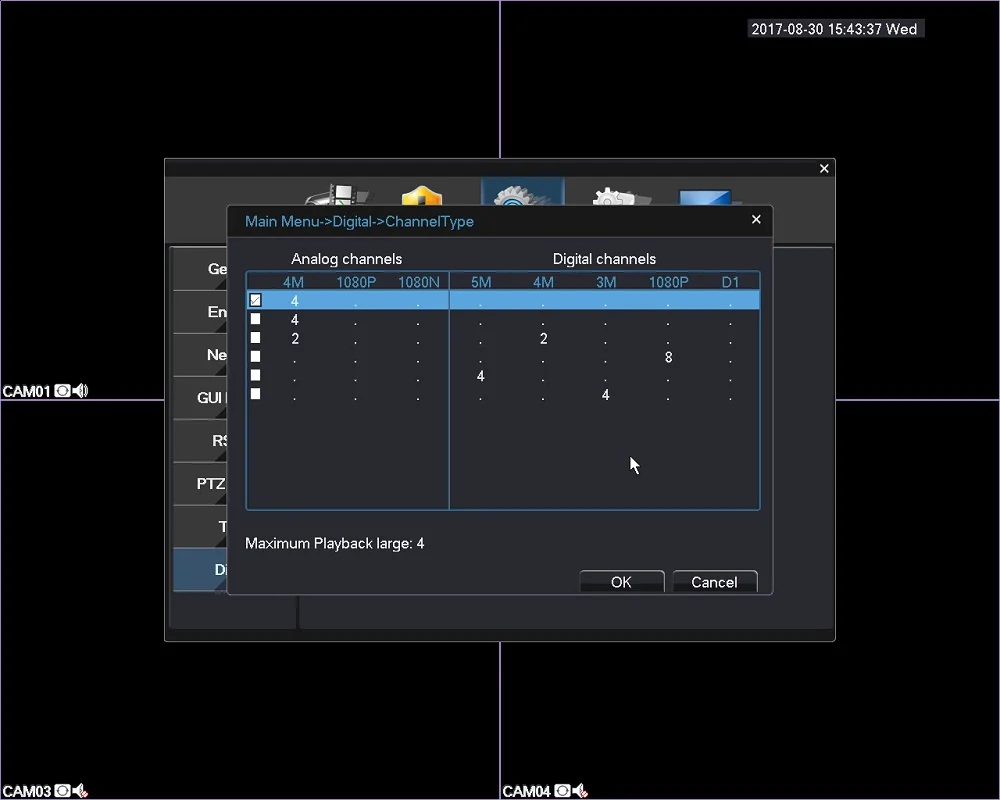The height and width of the screenshot is (800, 1000).
Task: Click the value 8 under digital 1080P
Action: point(668,357)
